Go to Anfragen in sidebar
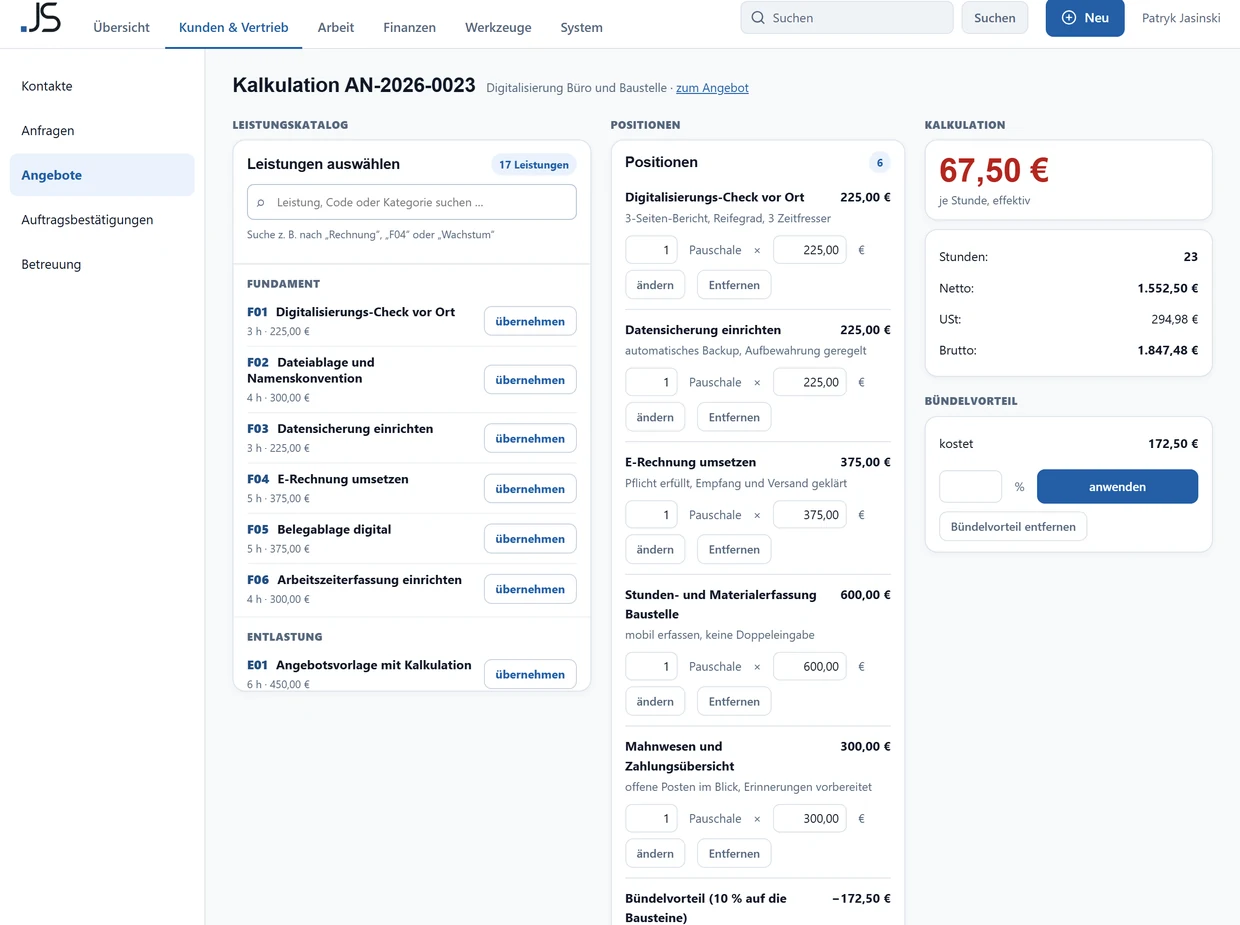 tap(102, 130)
